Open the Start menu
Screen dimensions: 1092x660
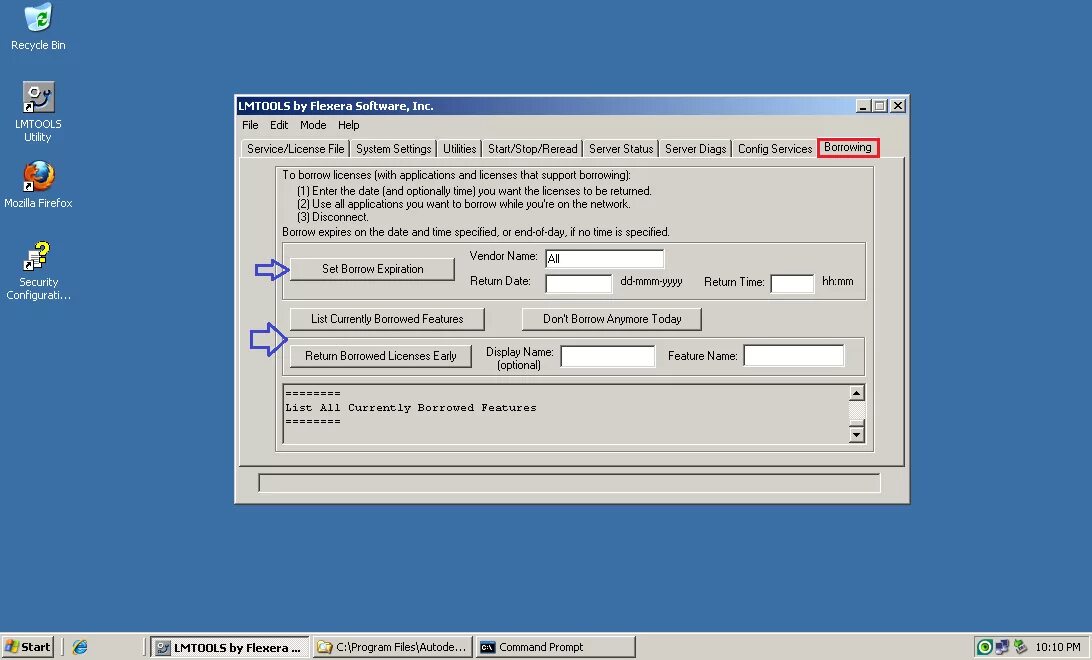tap(28, 647)
